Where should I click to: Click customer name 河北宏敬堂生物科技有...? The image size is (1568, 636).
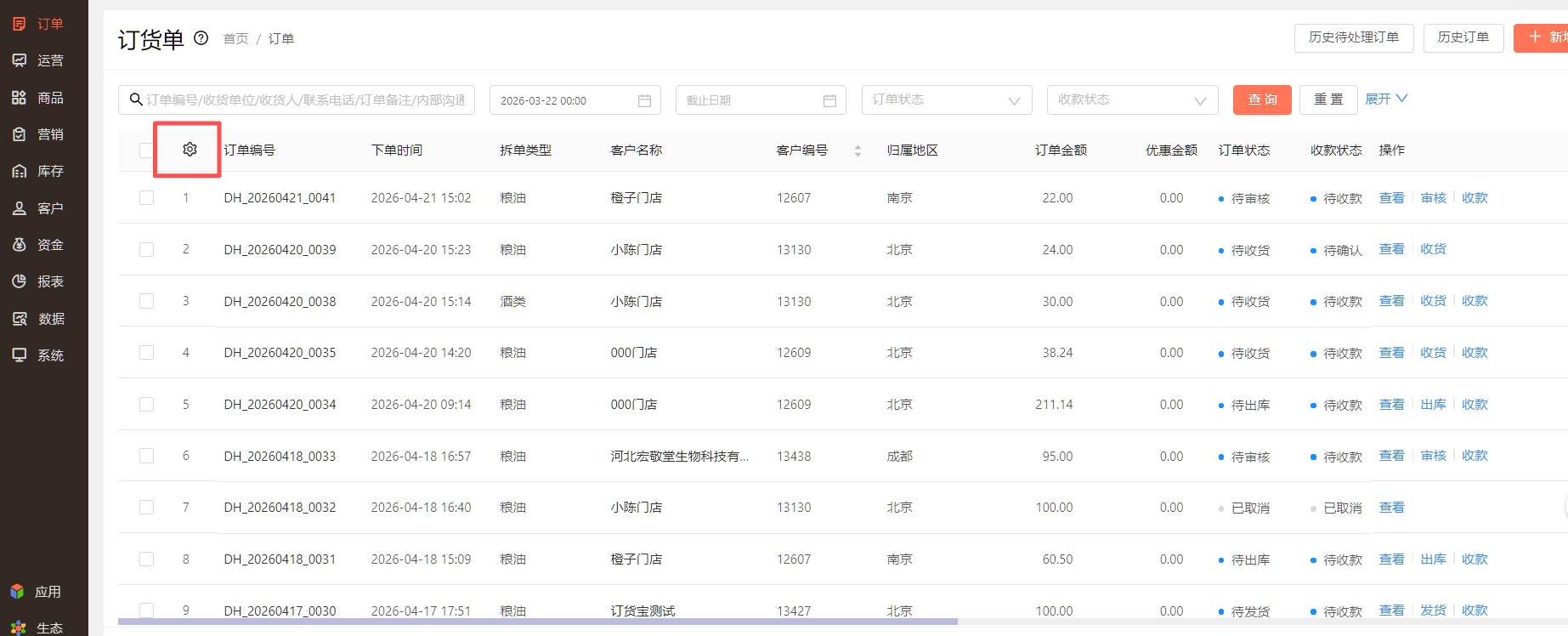tap(680, 456)
